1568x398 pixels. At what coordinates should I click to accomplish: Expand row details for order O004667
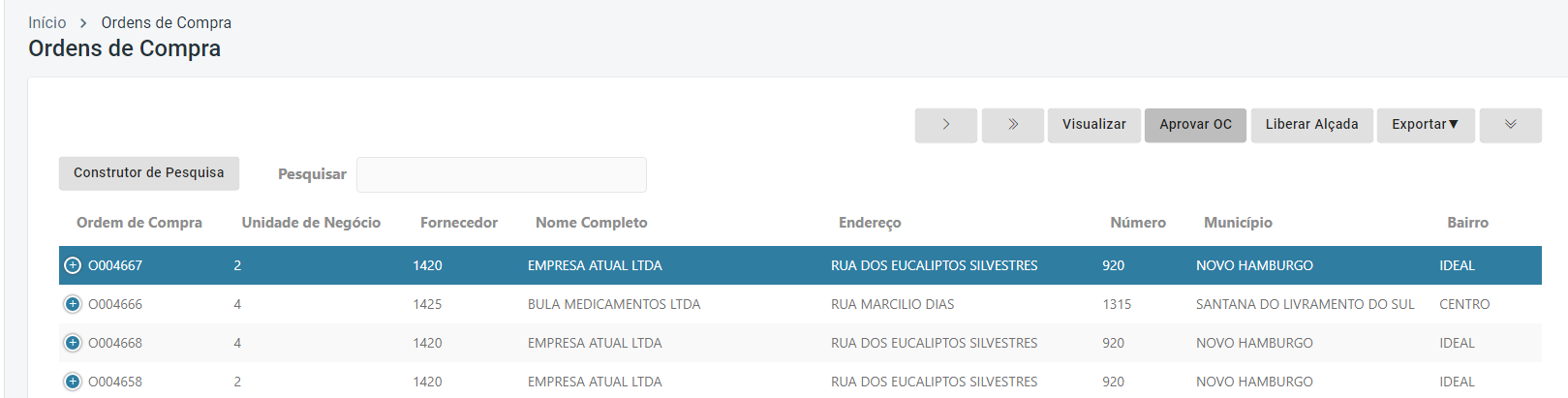pyautogui.click(x=73, y=265)
